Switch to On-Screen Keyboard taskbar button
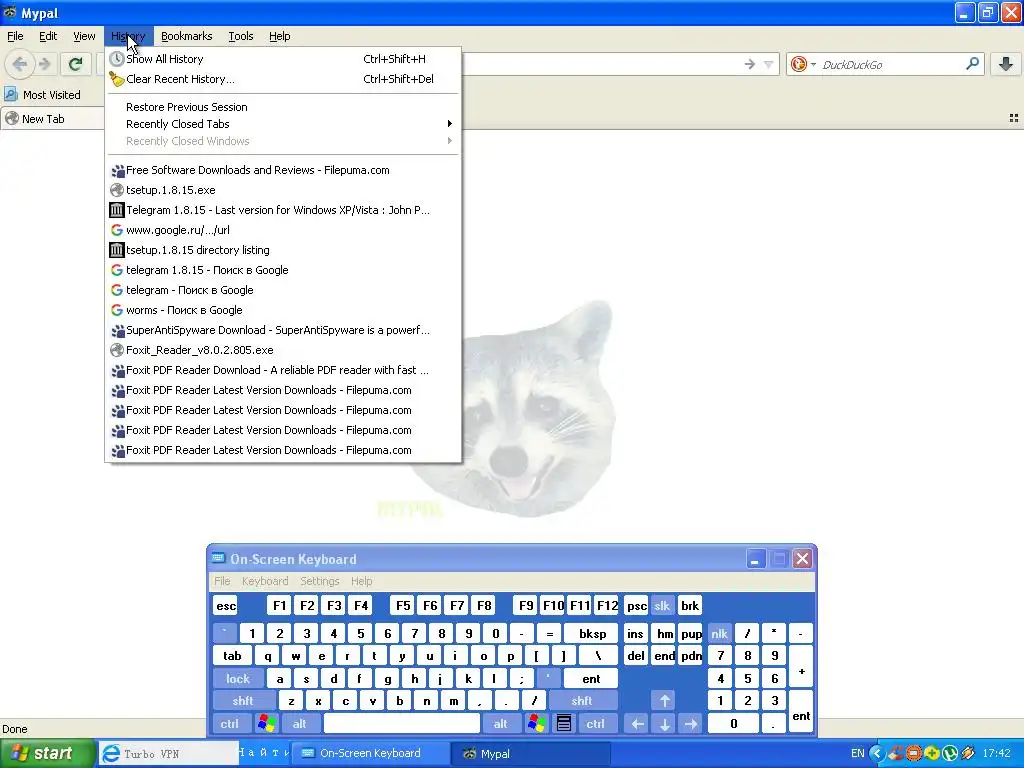The image size is (1024, 768). [369, 754]
